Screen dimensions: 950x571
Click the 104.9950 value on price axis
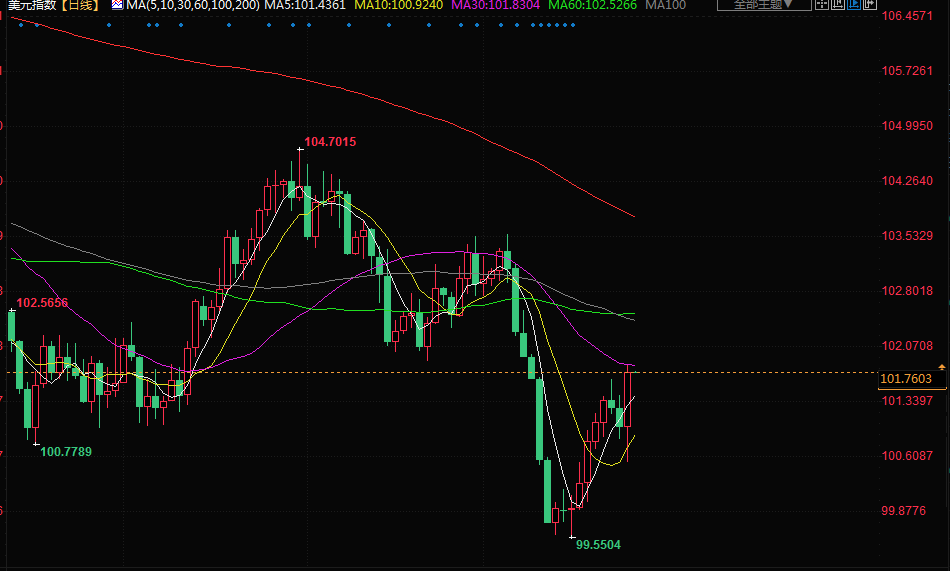tap(907, 126)
